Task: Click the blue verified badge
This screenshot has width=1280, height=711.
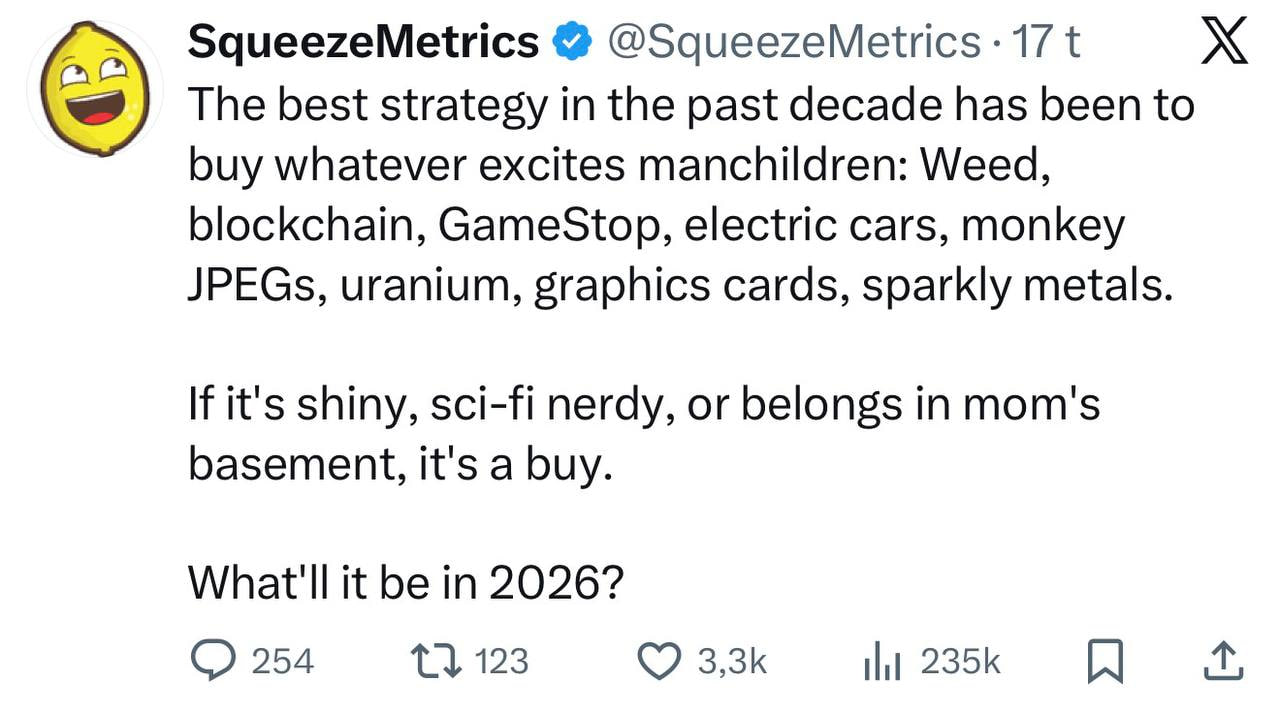Action: pos(570,40)
